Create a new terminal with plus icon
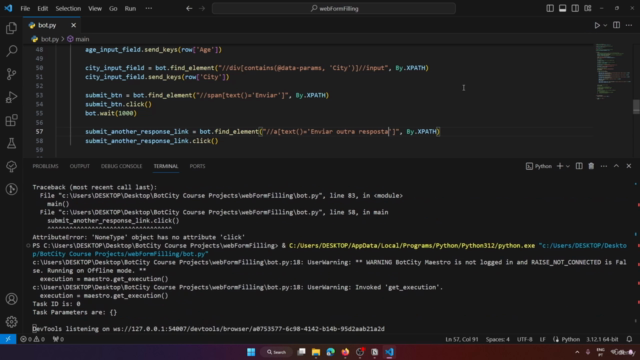The height and width of the screenshot is (360, 640). pyautogui.click(x=560, y=166)
